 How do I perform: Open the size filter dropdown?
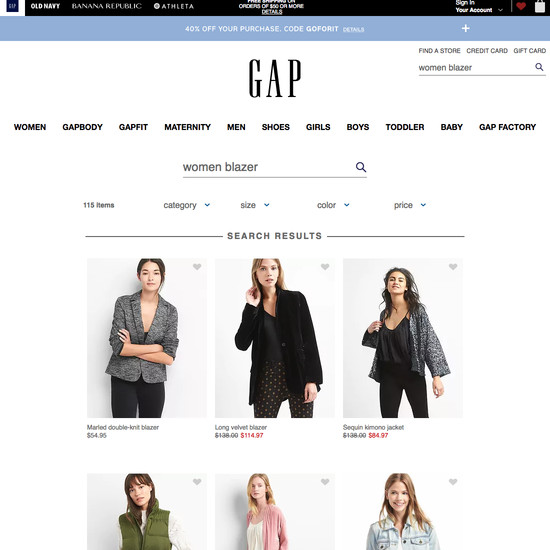(255, 205)
